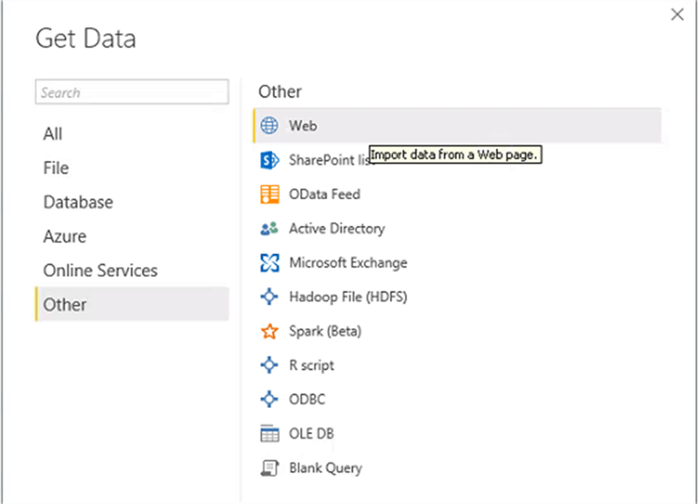This screenshot has height=504, width=699.
Task: Select the Other category
Action: click(132, 304)
